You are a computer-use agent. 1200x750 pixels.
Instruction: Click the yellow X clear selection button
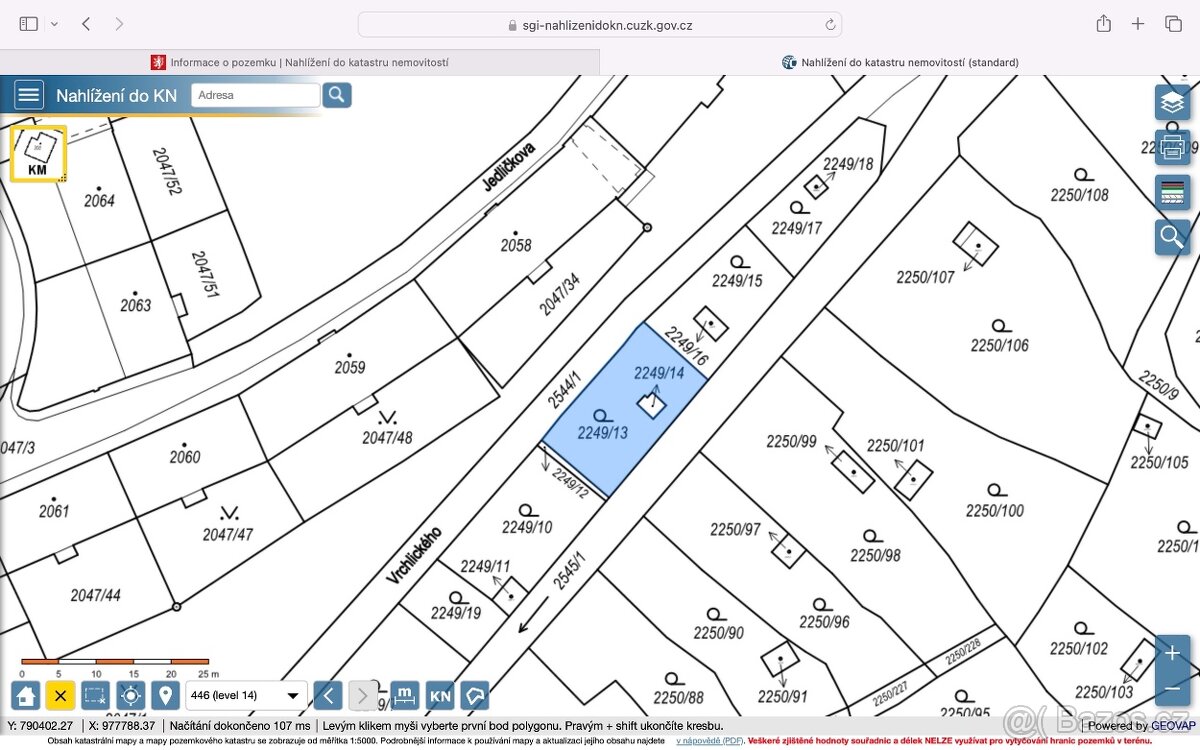pos(61,694)
